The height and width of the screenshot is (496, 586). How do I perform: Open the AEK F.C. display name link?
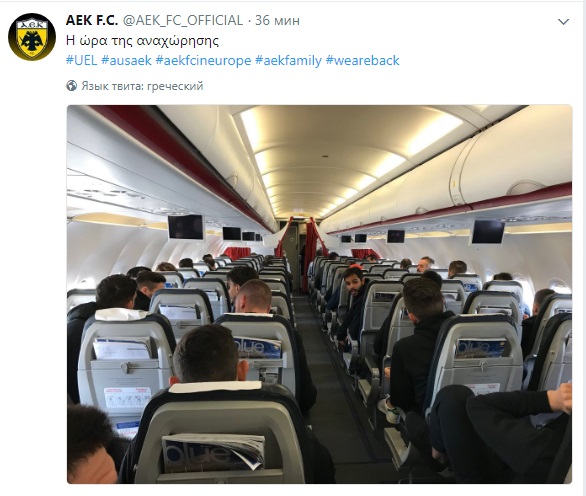pyautogui.click(x=92, y=20)
